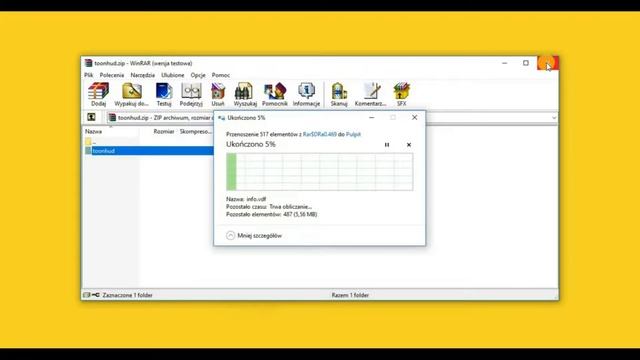Open the Wyszukaj search tool
Image resolution: width=640 pixels, height=360 pixels.
pos(245,94)
